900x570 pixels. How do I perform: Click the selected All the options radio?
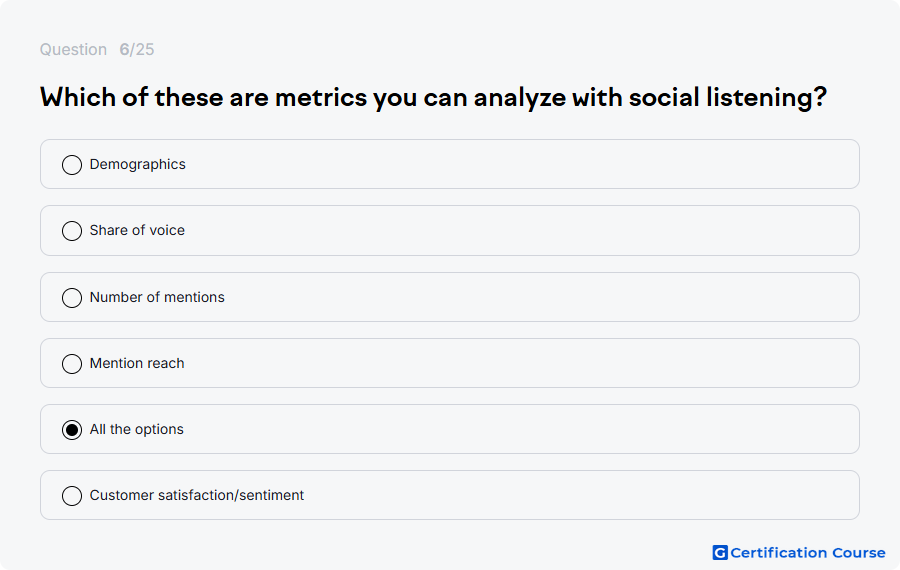tap(72, 429)
